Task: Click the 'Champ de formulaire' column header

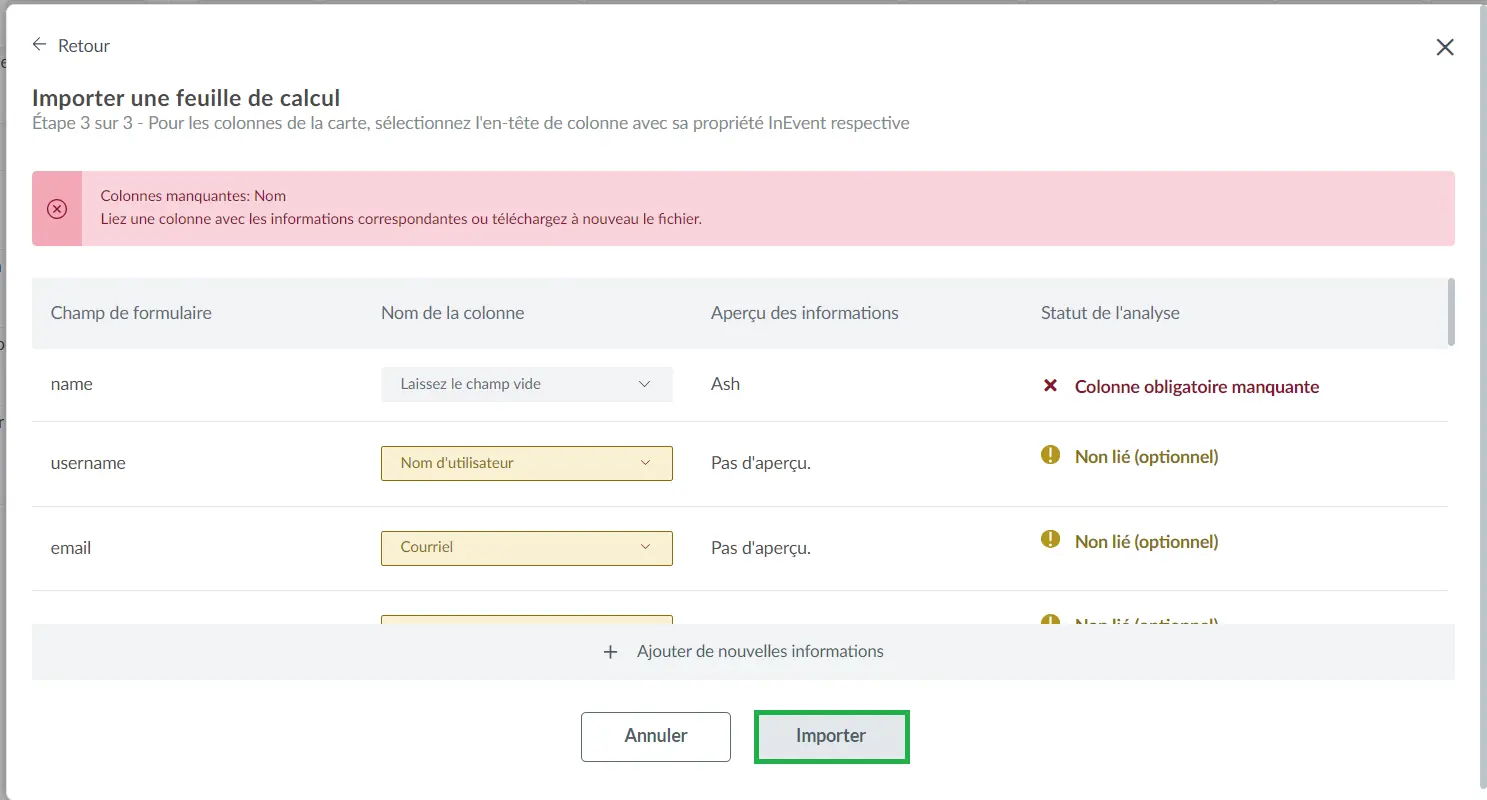Action: [x=131, y=313]
